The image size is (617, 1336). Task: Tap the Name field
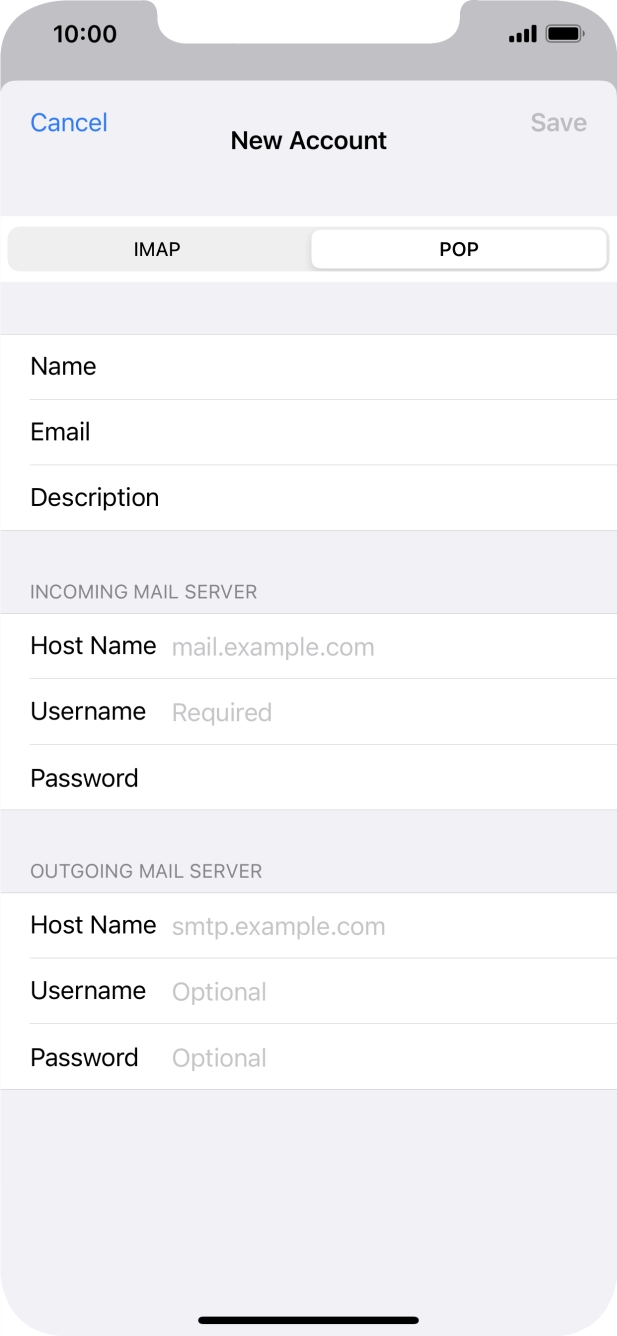pyautogui.click(x=308, y=367)
